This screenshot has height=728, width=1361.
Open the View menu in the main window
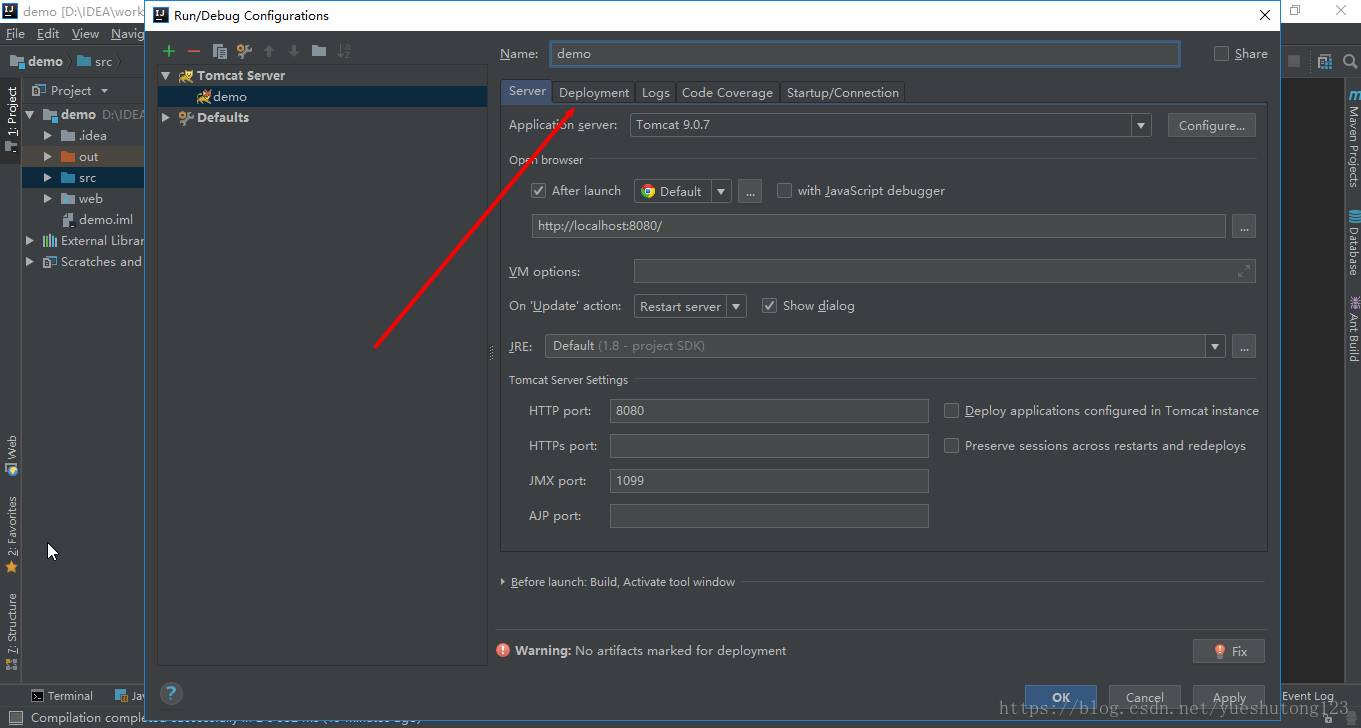(x=86, y=34)
